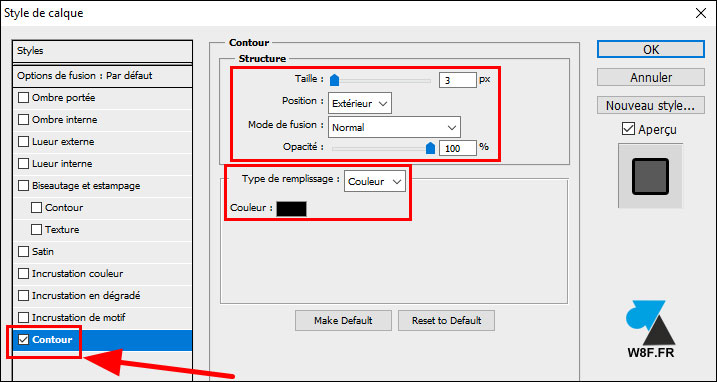
Task: Check the Lueur interne option
Action: [x=23, y=164]
